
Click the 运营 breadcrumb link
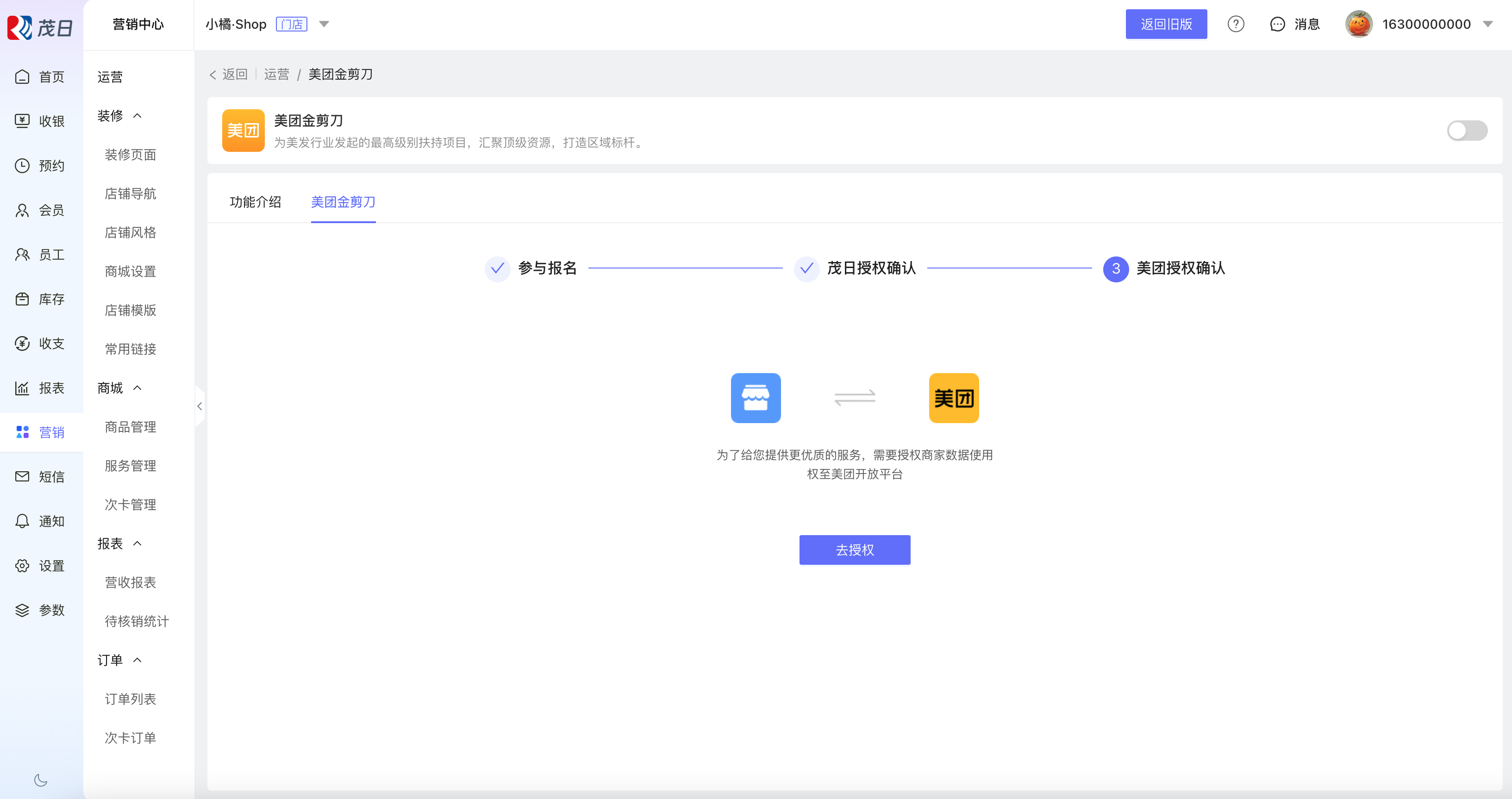click(276, 75)
